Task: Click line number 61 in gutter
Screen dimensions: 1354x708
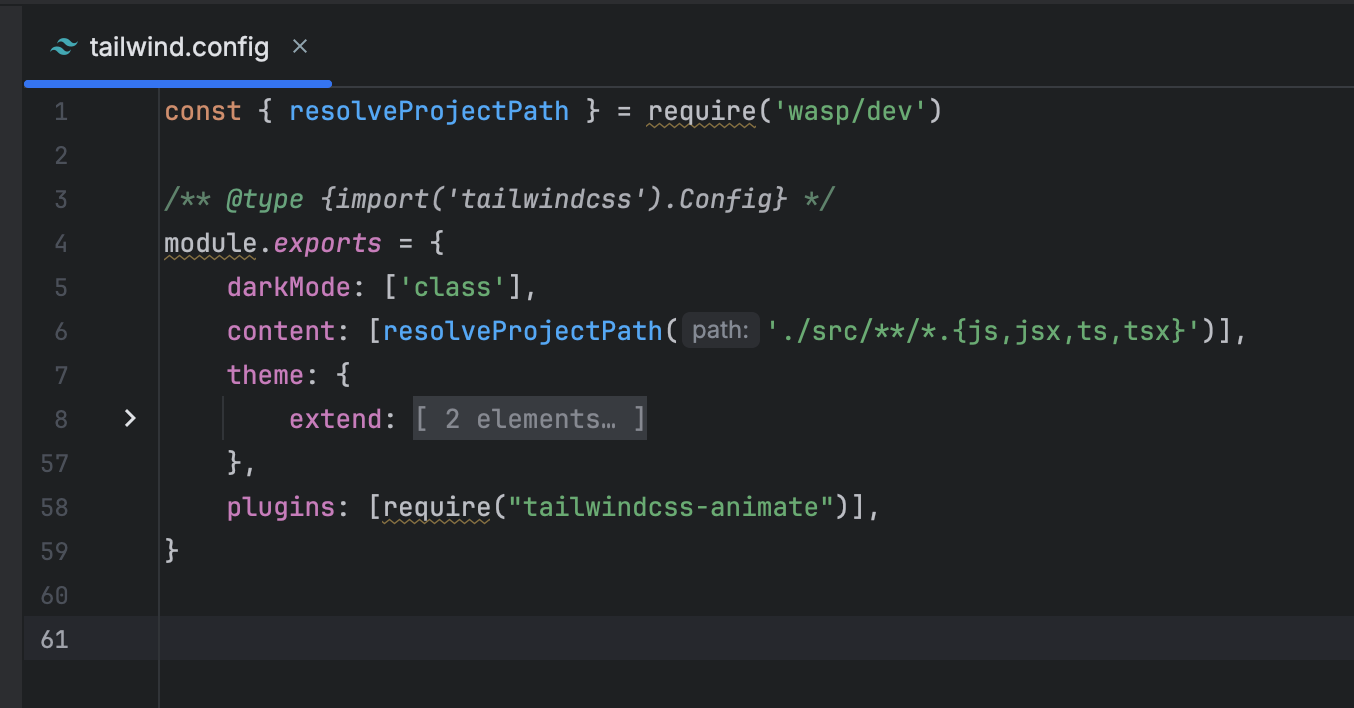Action: [55, 639]
